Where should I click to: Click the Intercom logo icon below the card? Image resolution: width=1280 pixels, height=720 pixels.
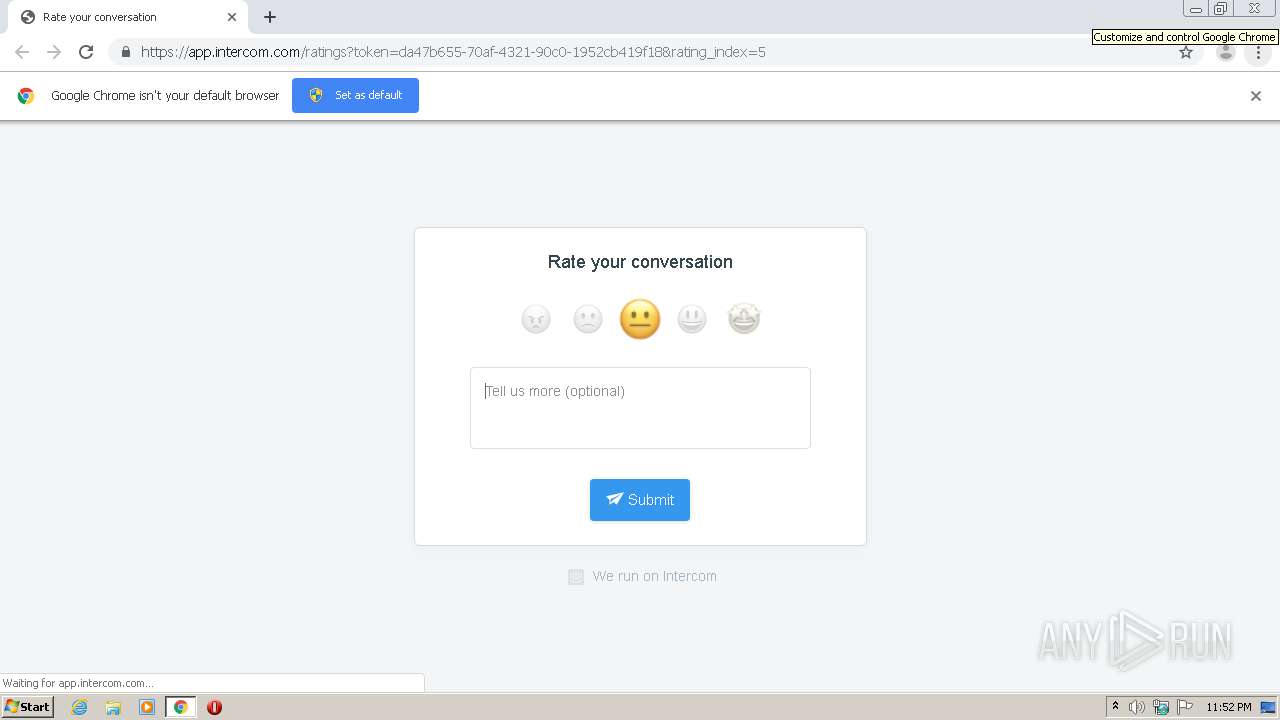pyautogui.click(x=576, y=576)
